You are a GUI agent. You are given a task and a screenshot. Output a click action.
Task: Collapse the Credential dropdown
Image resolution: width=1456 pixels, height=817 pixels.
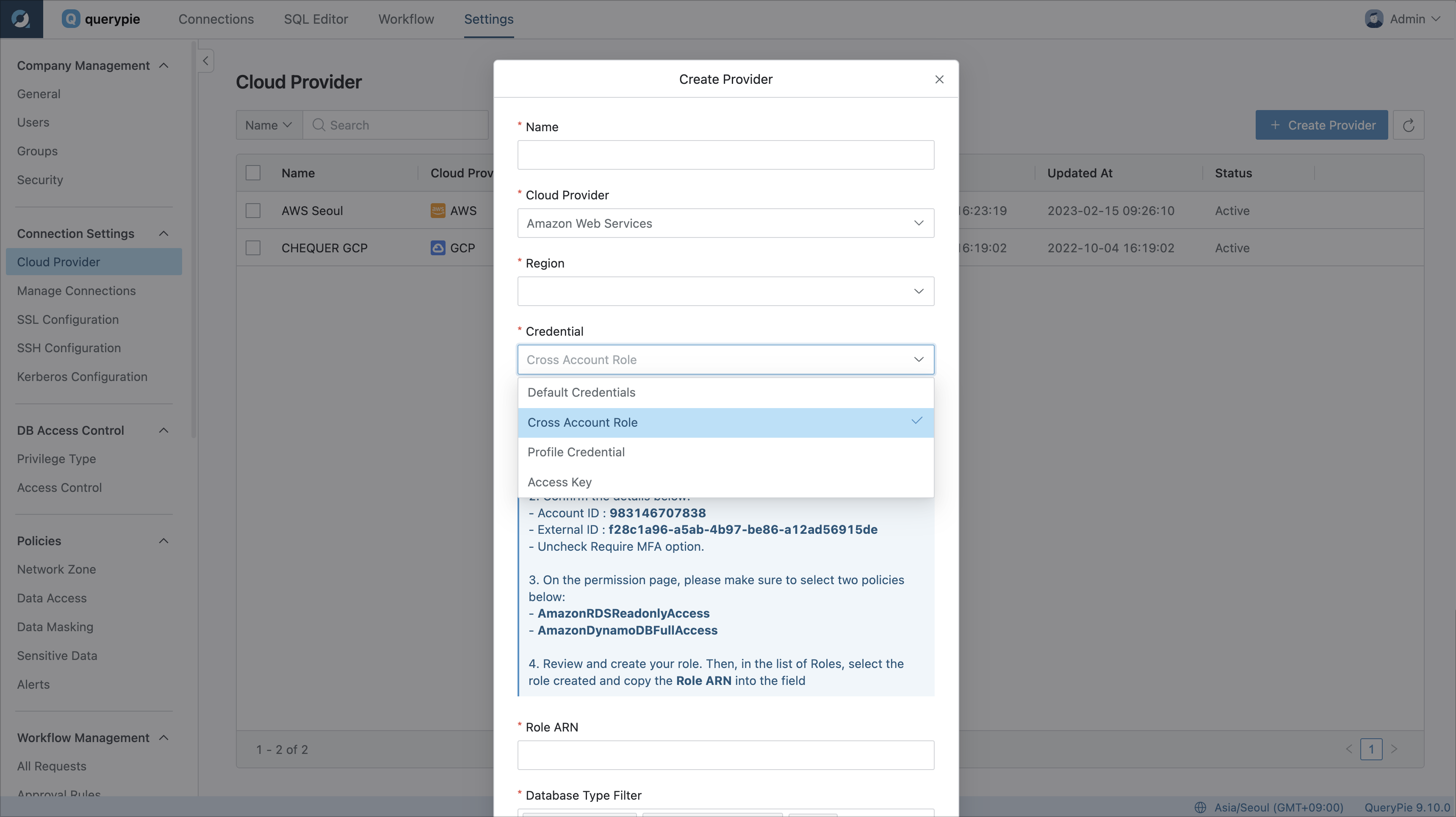726,360
